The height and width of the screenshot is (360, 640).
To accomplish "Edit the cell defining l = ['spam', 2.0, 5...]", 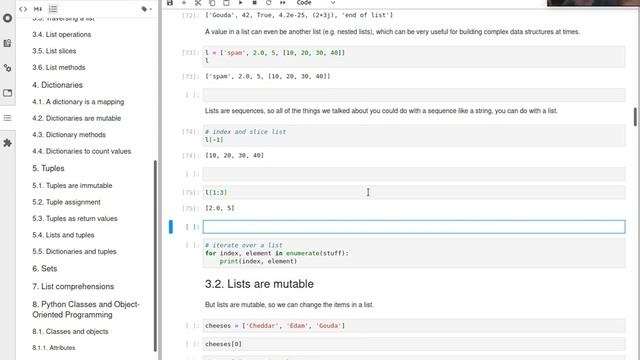I will click(414, 56).
